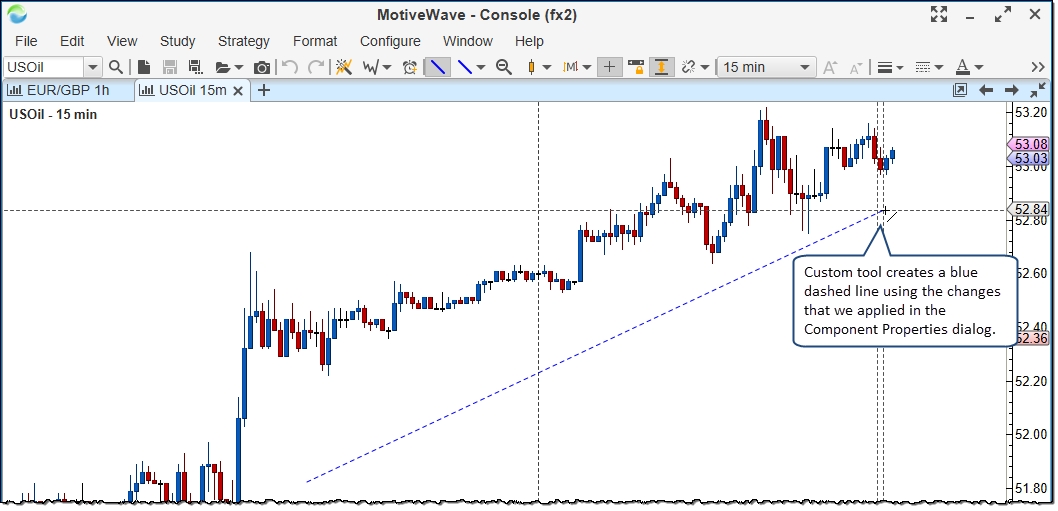Open the Help menu
The width and height of the screenshot is (1058, 511).
click(x=529, y=41)
